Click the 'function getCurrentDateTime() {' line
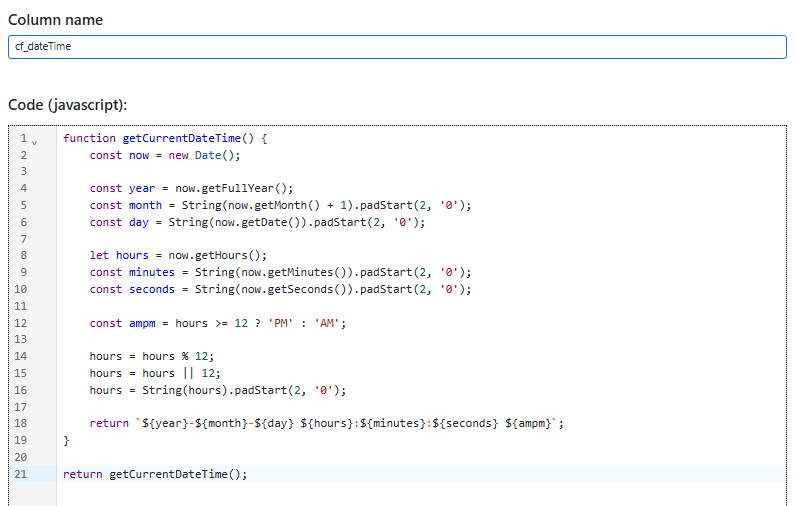 (x=165, y=139)
